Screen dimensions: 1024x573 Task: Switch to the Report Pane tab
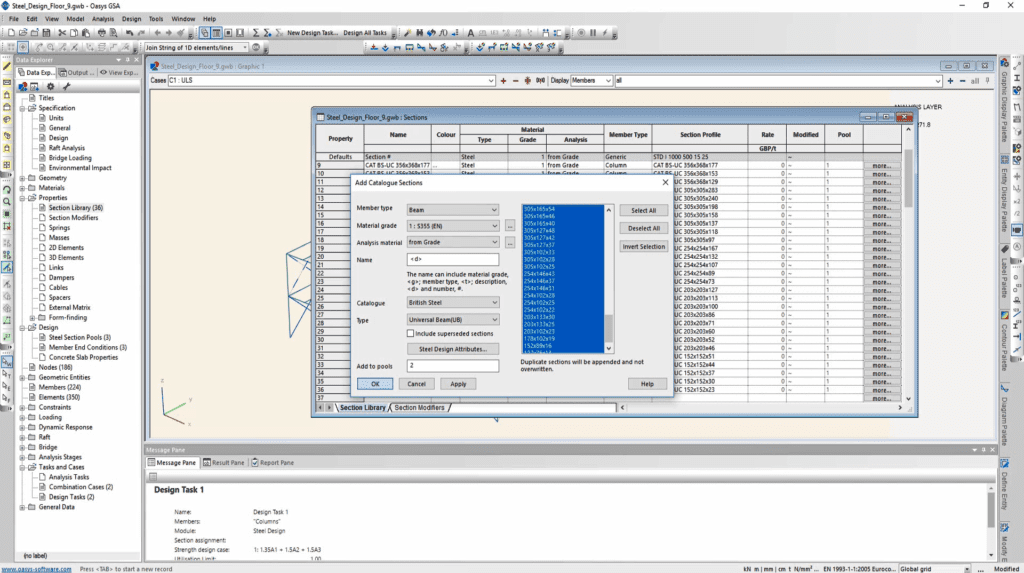[x=272, y=463]
